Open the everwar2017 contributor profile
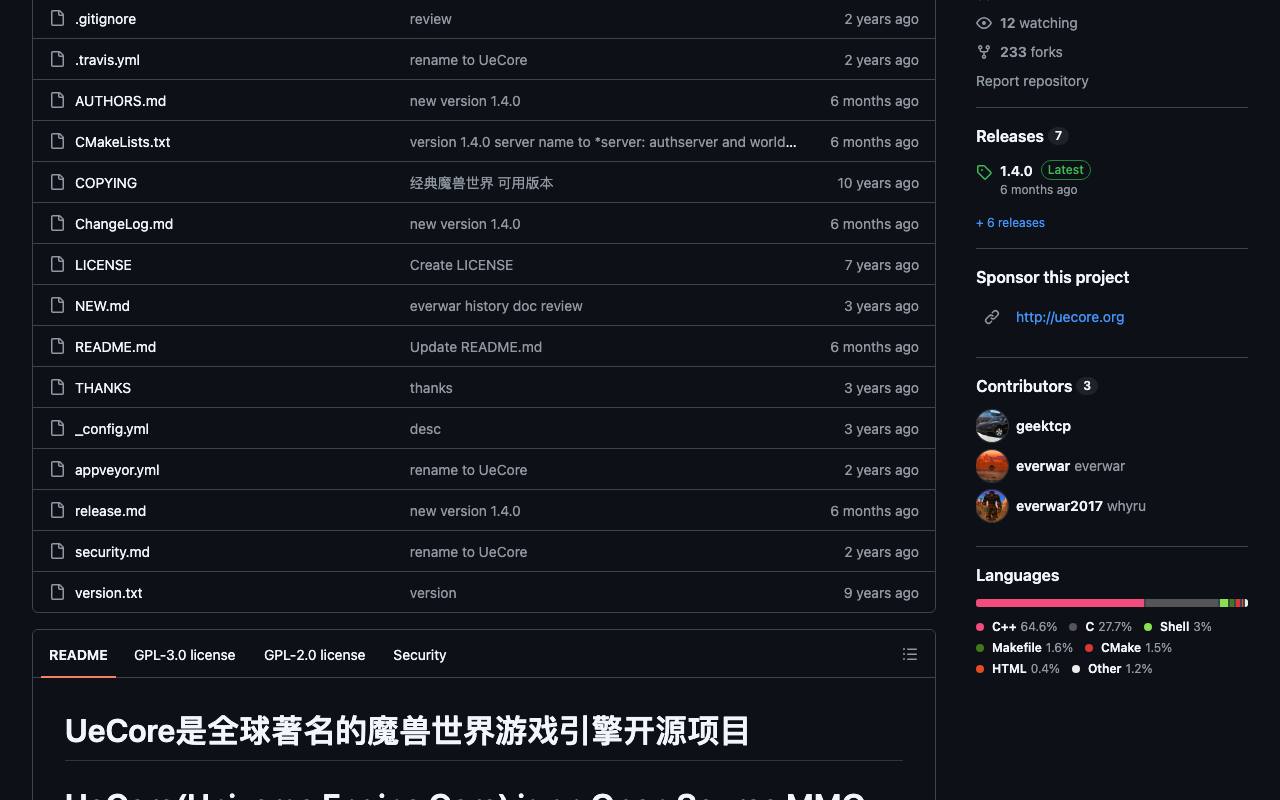This screenshot has height=800, width=1280. coord(1059,506)
